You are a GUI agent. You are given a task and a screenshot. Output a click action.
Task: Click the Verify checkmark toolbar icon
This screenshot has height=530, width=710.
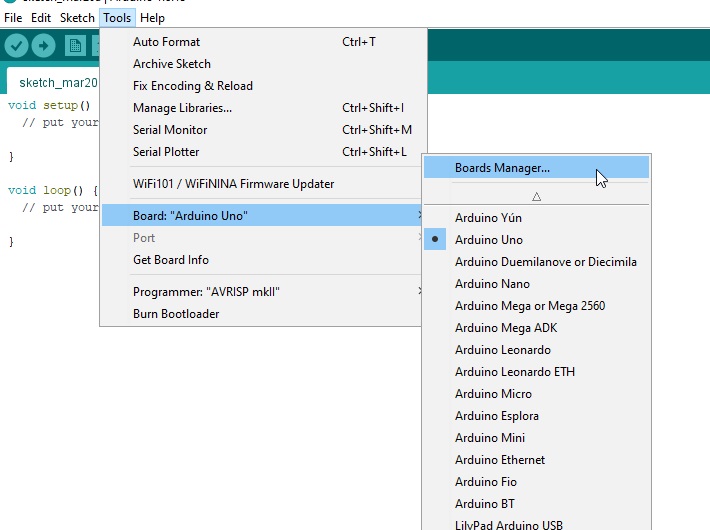16,46
